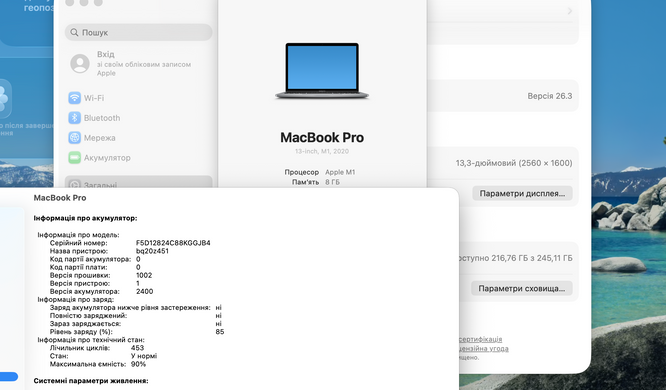Viewport: 666px width, 390px height.
Task: Click the MacBook Pro laptop image
Action: (322, 71)
